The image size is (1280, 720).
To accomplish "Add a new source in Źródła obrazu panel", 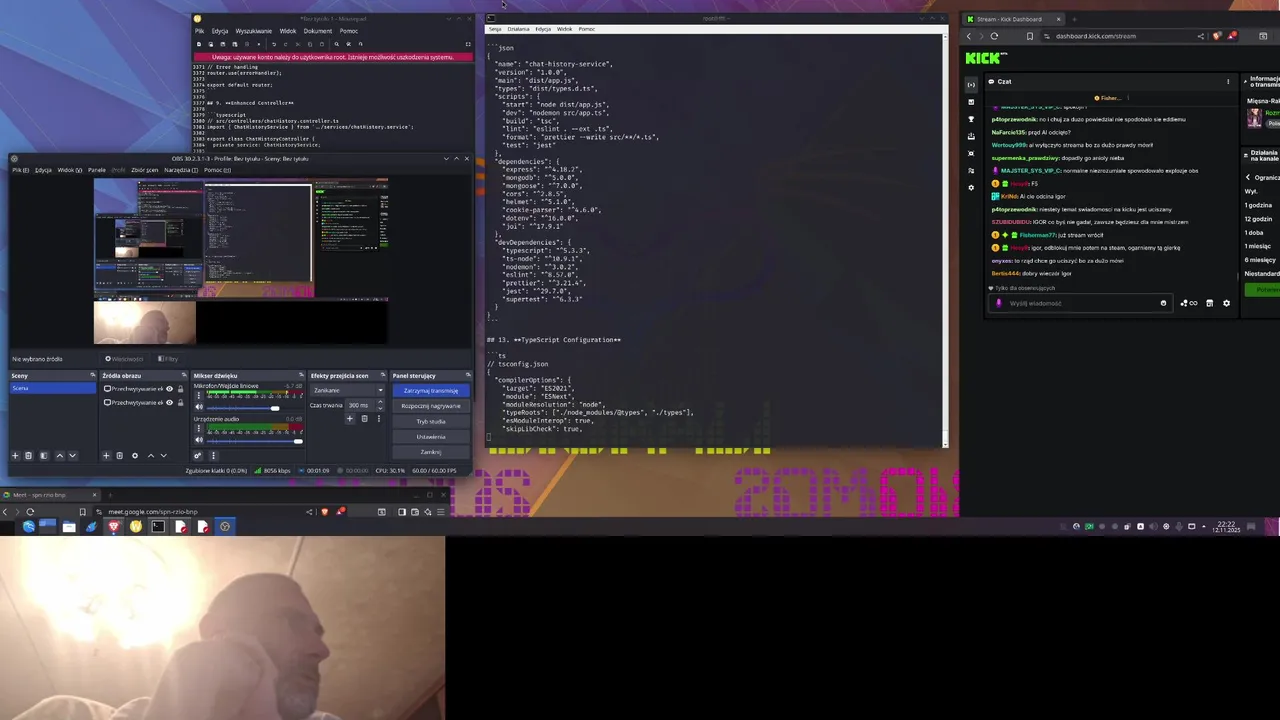I will pyautogui.click(x=106, y=456).
